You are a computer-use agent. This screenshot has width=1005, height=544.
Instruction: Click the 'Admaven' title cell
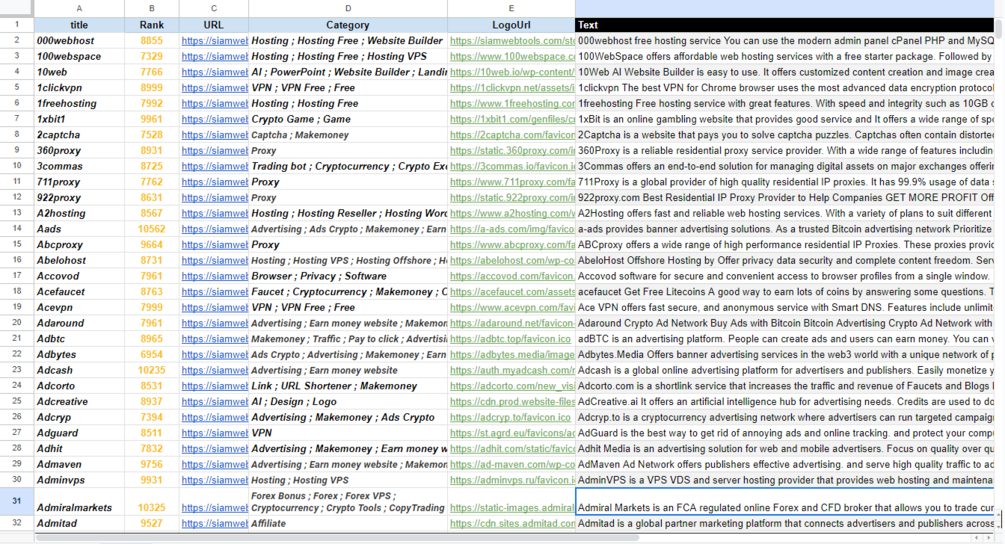coord(79,465)
